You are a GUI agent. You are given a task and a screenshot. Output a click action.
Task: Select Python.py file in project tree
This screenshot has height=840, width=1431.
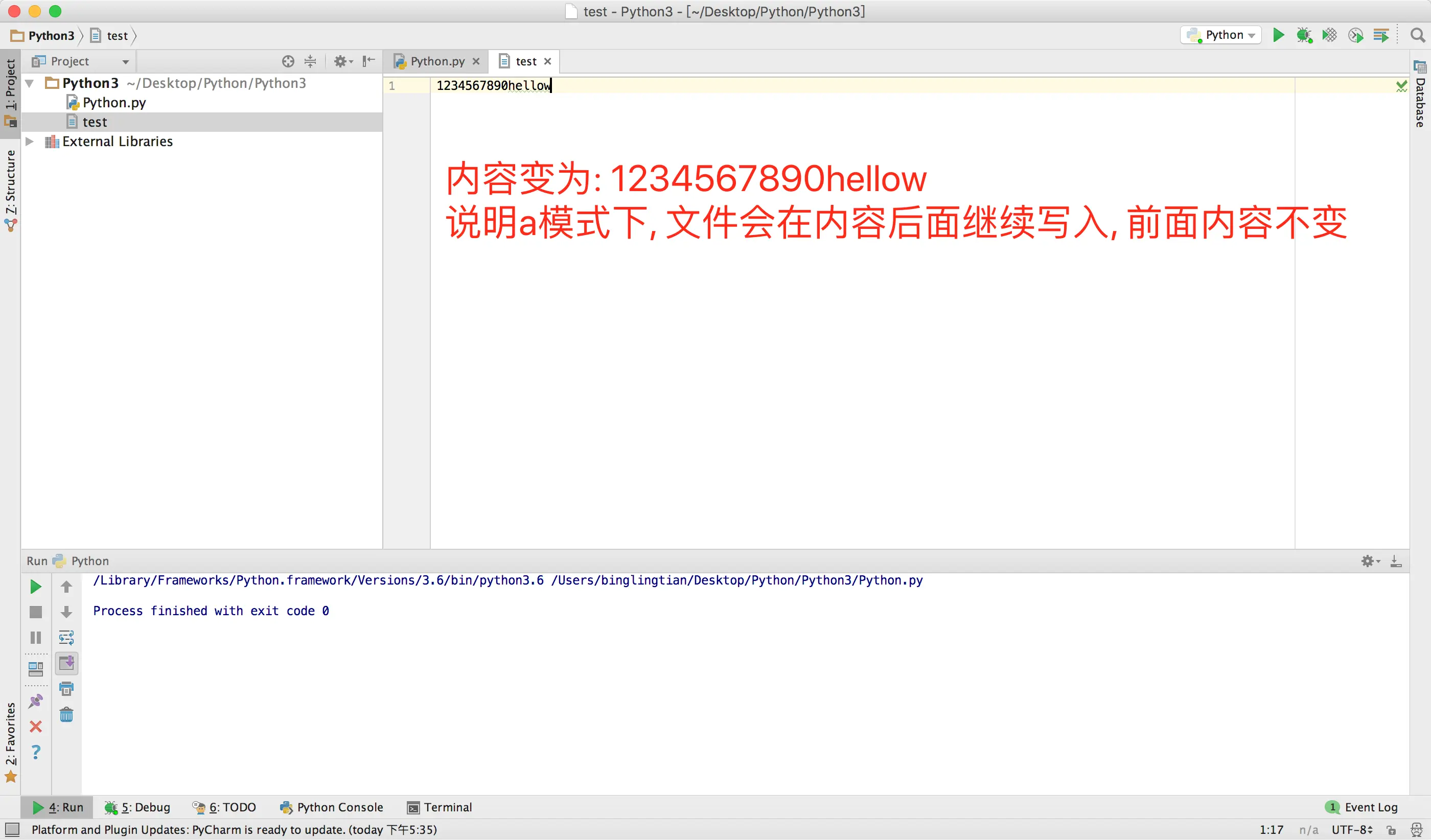(x=113, y=103)
